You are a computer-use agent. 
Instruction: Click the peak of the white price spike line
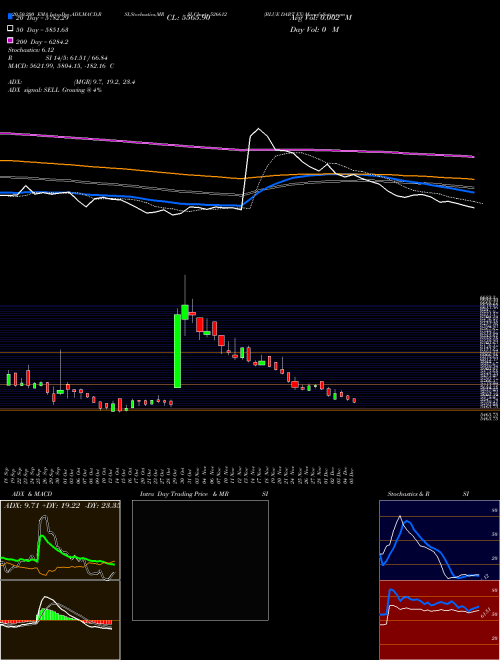pos(258,129)
